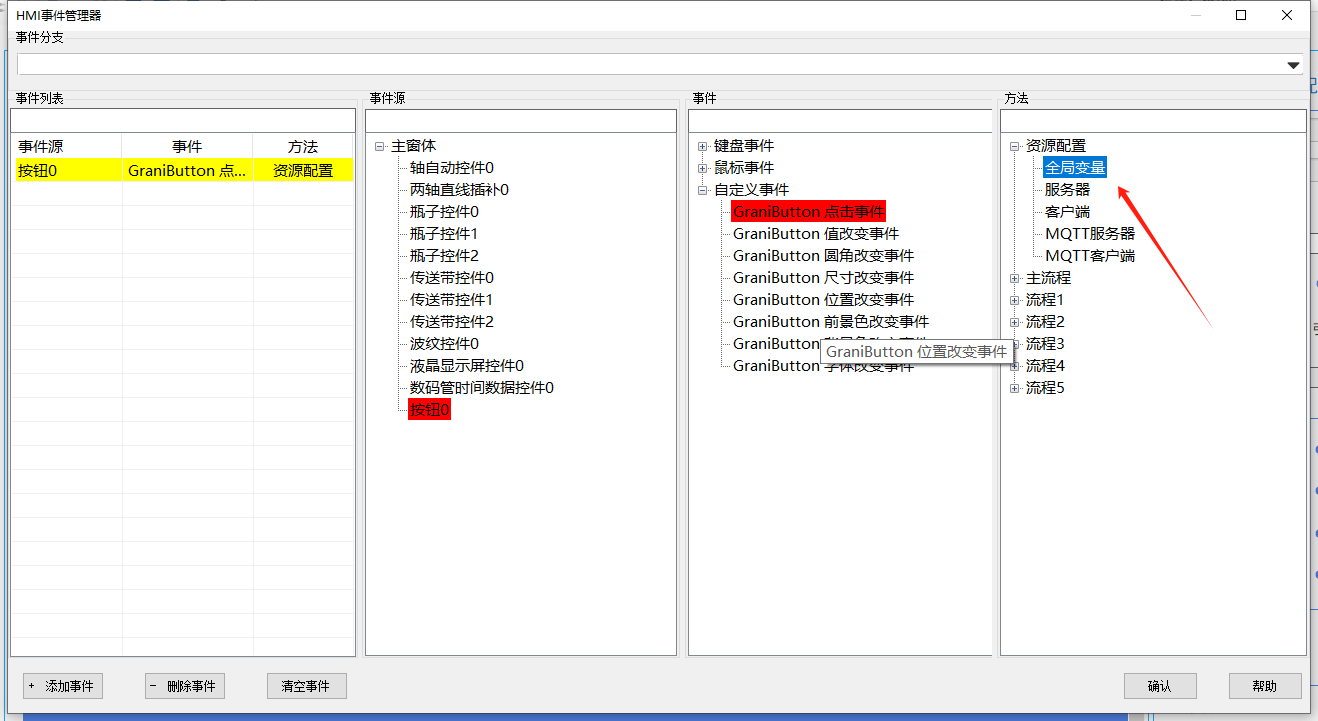Click the 清空事件 button
1318x721 pixels.
point(307,686)
